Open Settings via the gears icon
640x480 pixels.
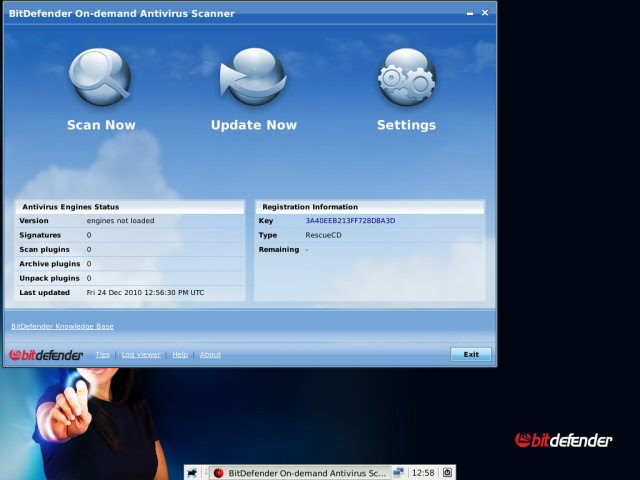407,77
